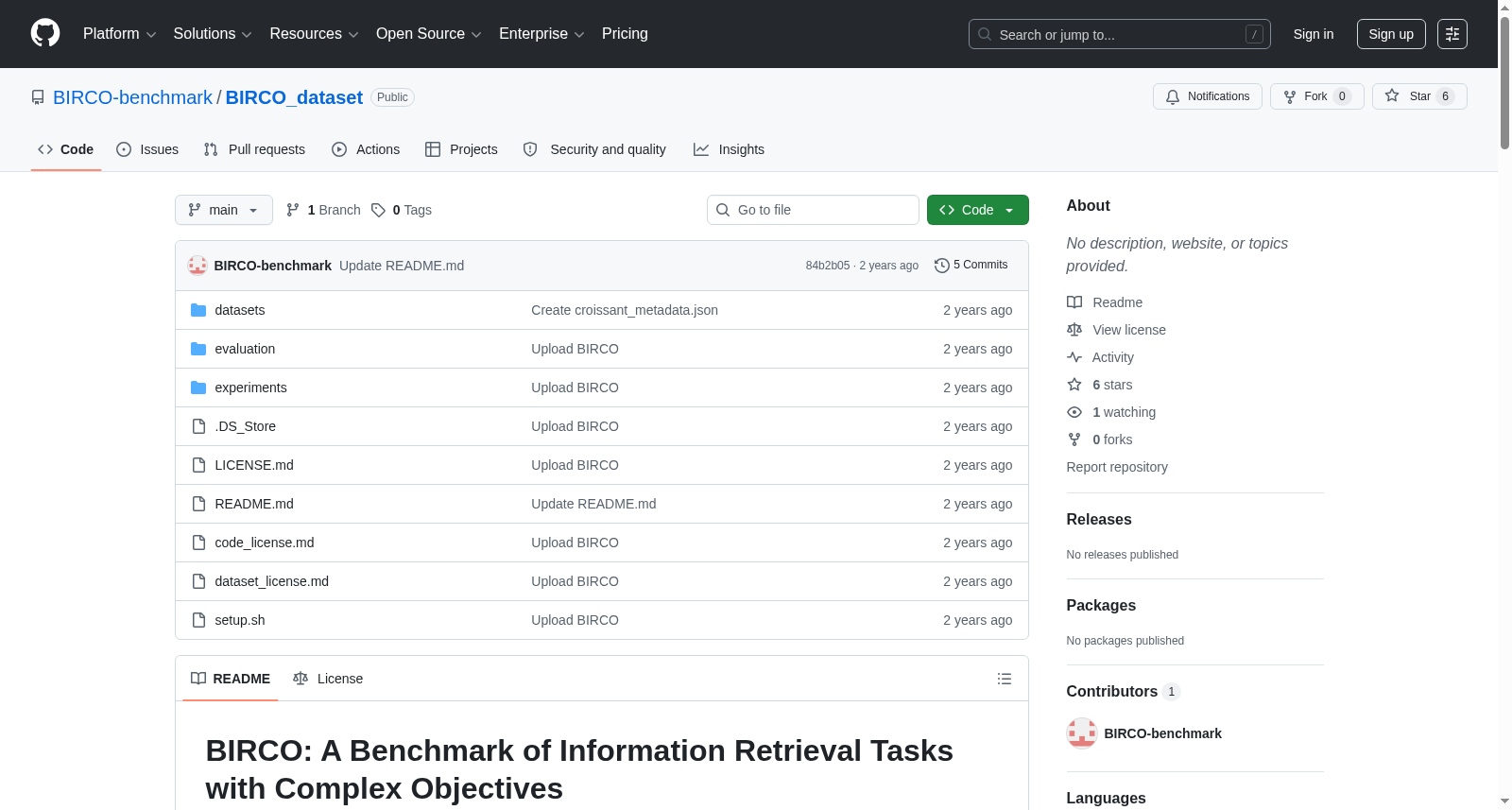Click the Sign up button

(x=1391, y=34)
